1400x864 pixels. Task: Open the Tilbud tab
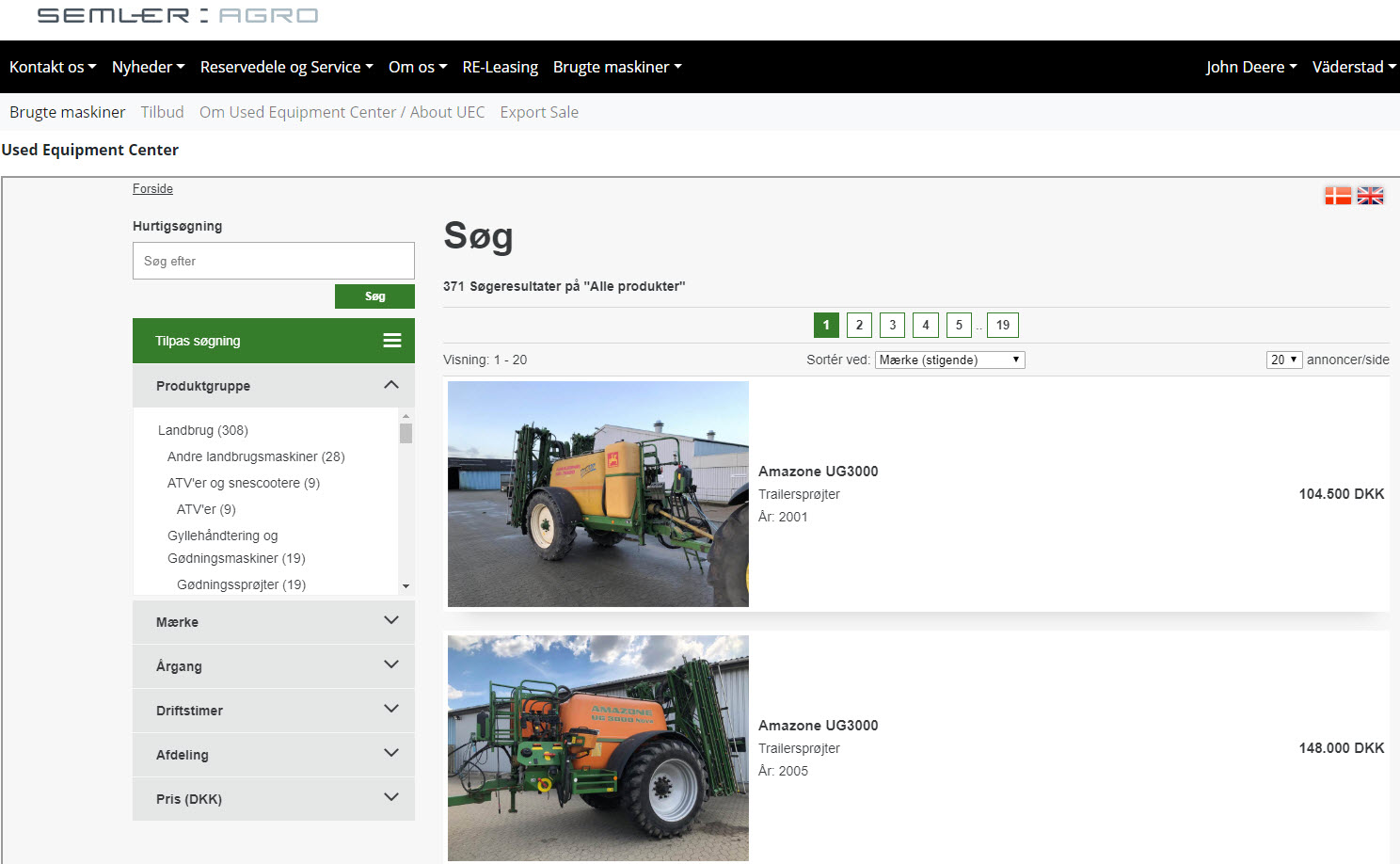162,112
